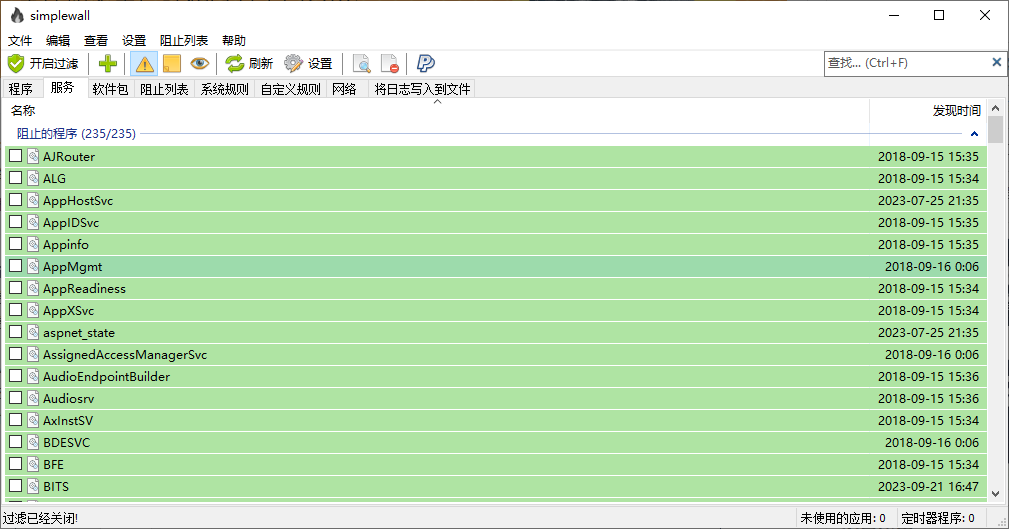Click the PayPal donate icon

(426, 63)
